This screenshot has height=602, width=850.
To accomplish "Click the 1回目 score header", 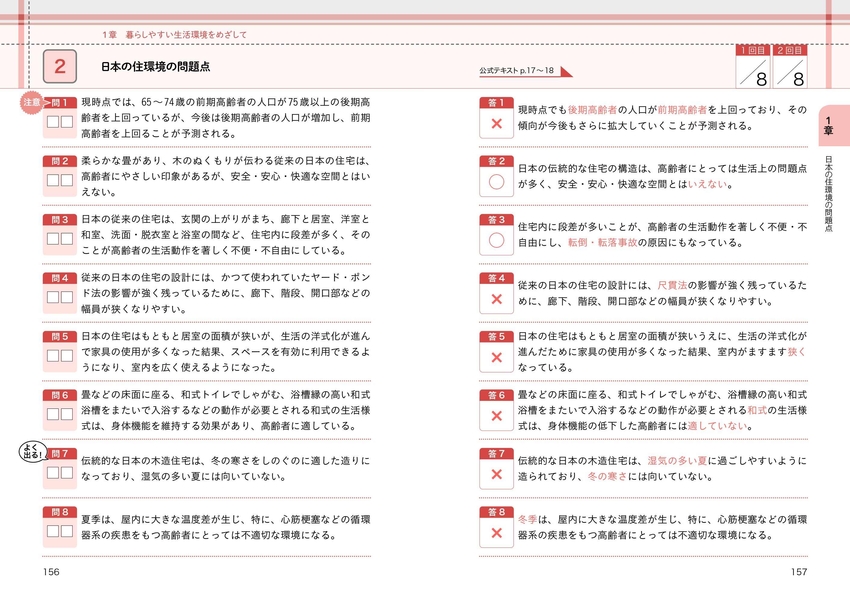I will (753, 50).
